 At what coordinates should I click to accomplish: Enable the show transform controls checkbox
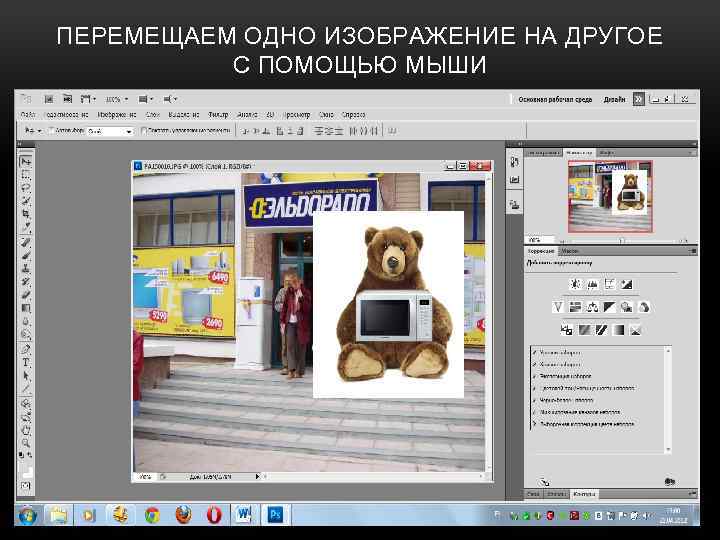click(x=144, y=131)
